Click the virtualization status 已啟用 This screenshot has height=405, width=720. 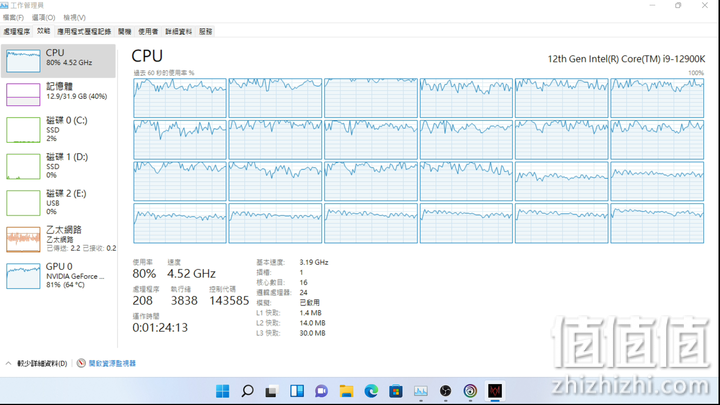[309, 303]
